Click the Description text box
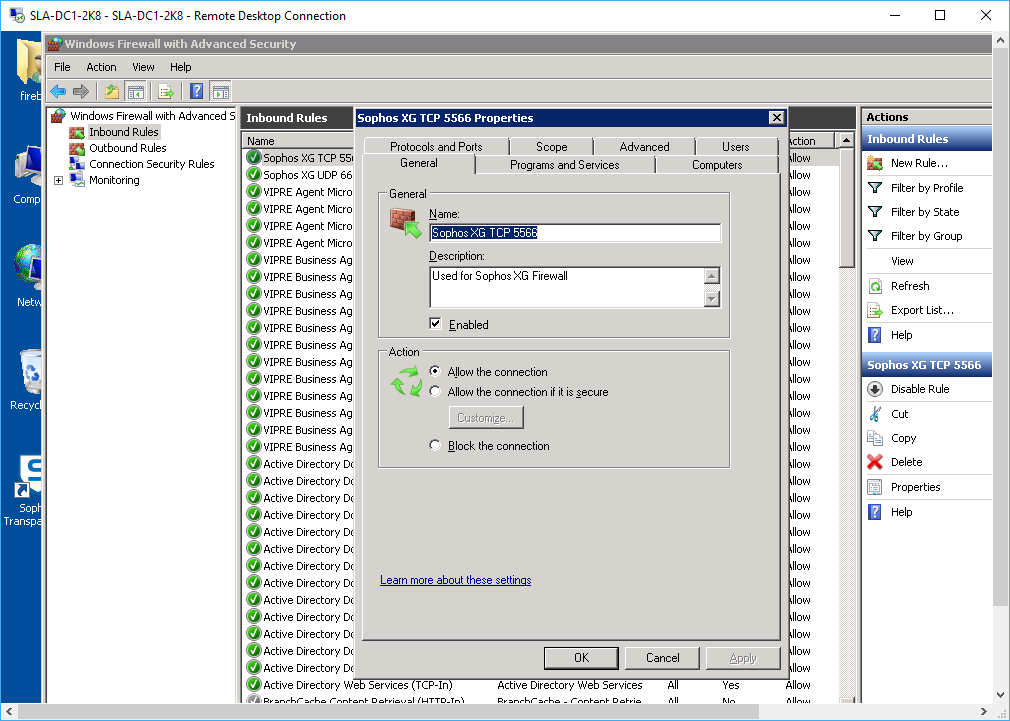Screen dimensions: 1010x721 (567, 287)
